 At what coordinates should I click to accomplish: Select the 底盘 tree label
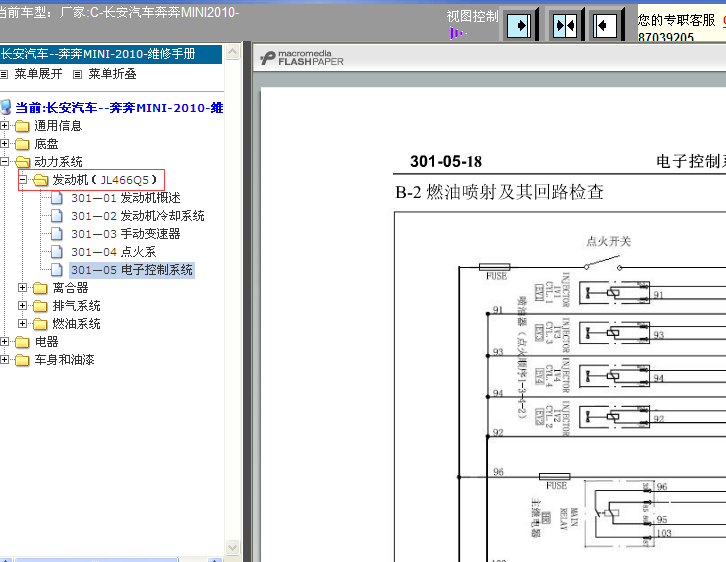[46, 144]
